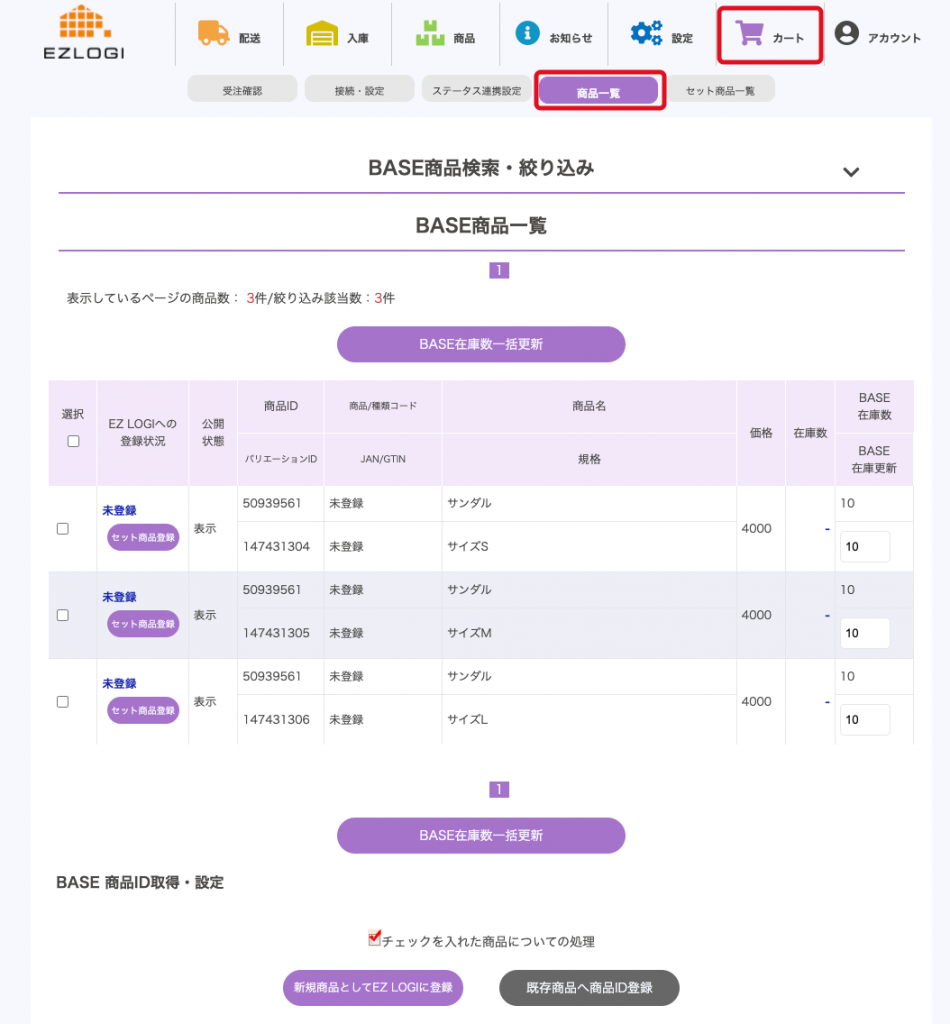Switch to the セット商品一覧 tab
Screen dimensions: 950x1024
coord(720,90)
